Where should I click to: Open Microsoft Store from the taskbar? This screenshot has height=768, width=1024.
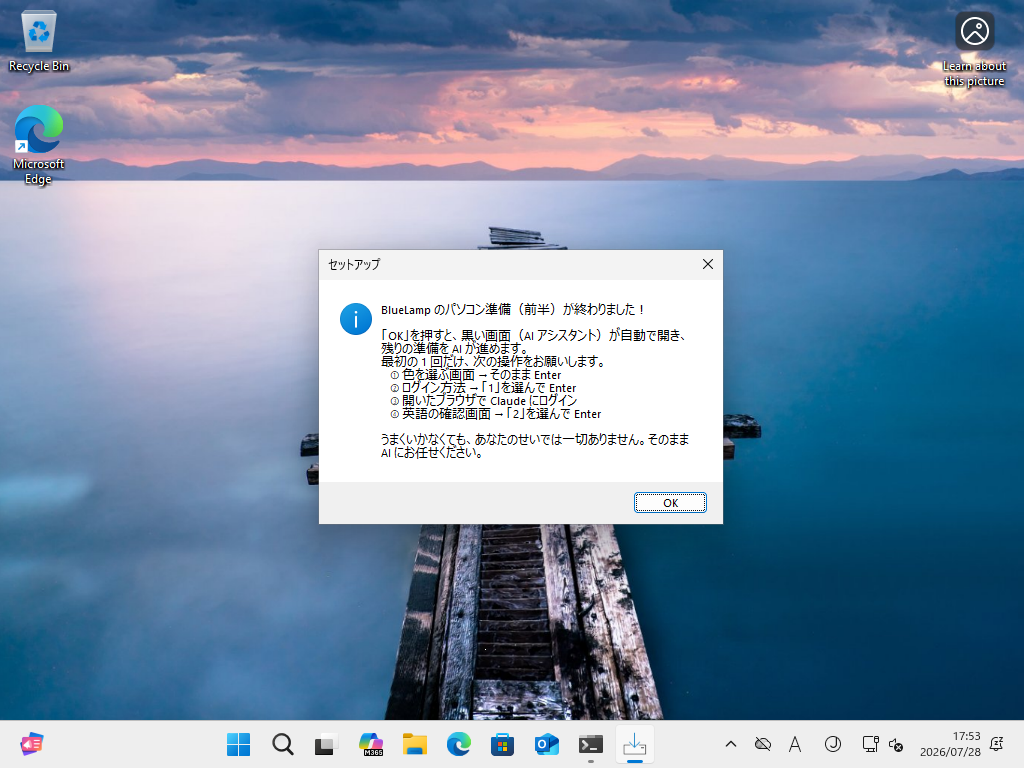click(502, 744)
